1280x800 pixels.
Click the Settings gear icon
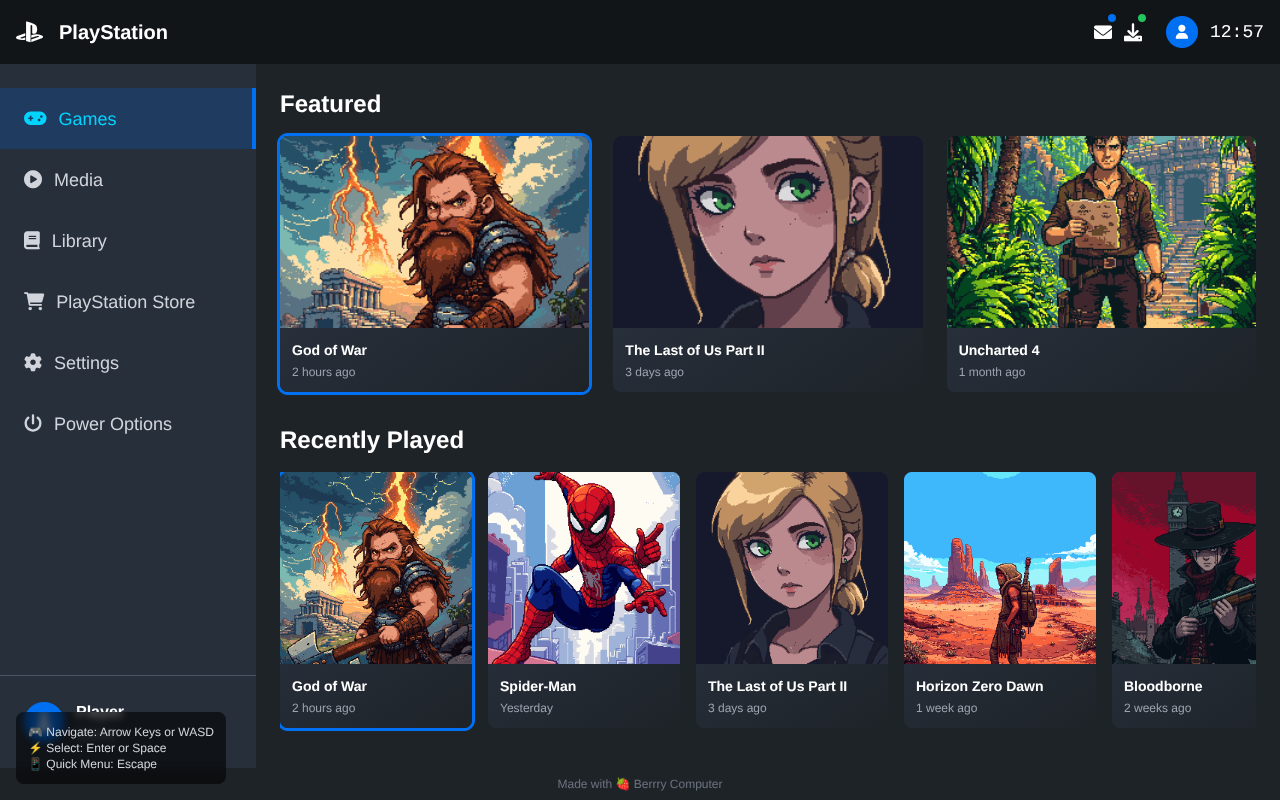(x=31, y=362)
